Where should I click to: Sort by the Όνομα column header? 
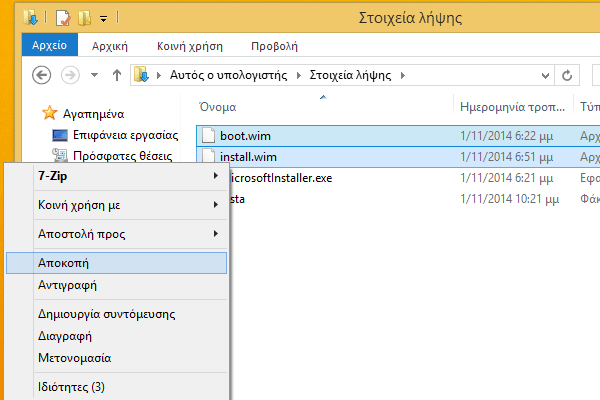pyautogui.click(x=217, y=107)
